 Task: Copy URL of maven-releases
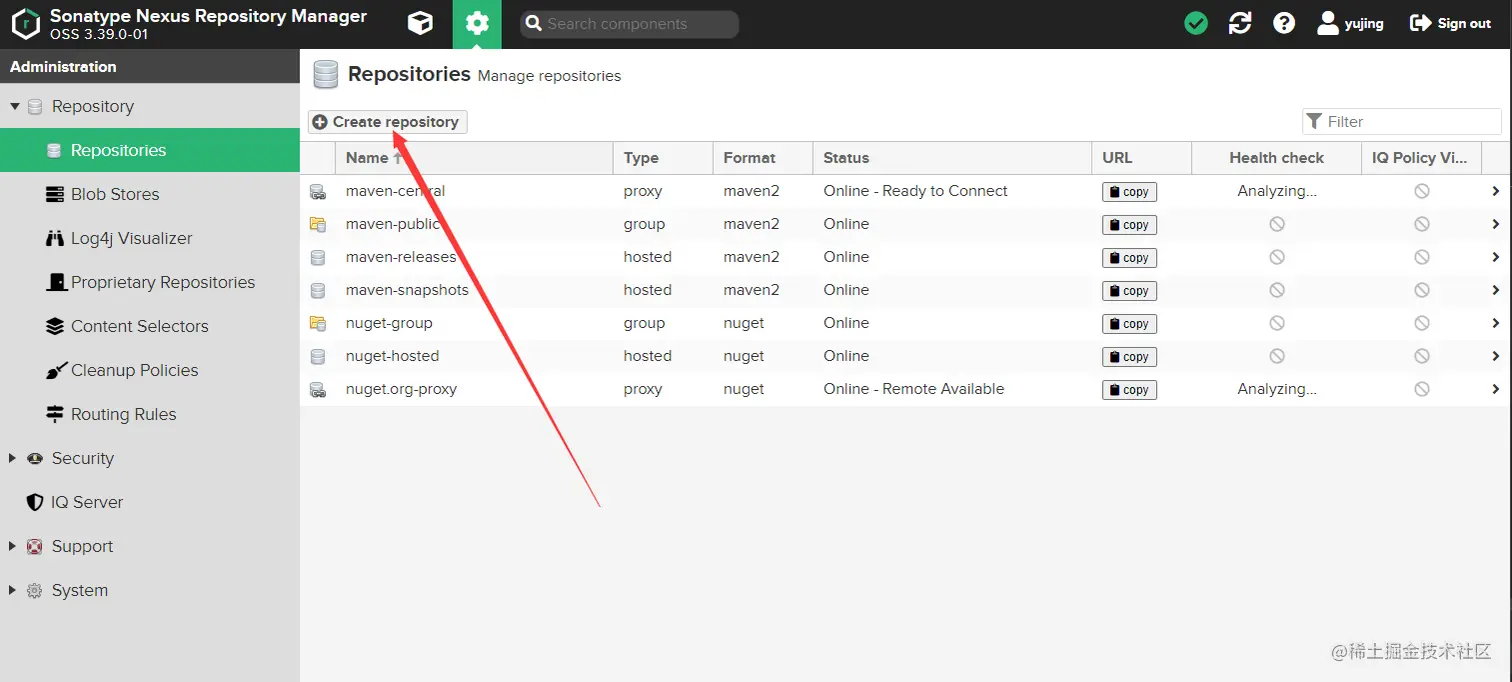point(1129,258)
